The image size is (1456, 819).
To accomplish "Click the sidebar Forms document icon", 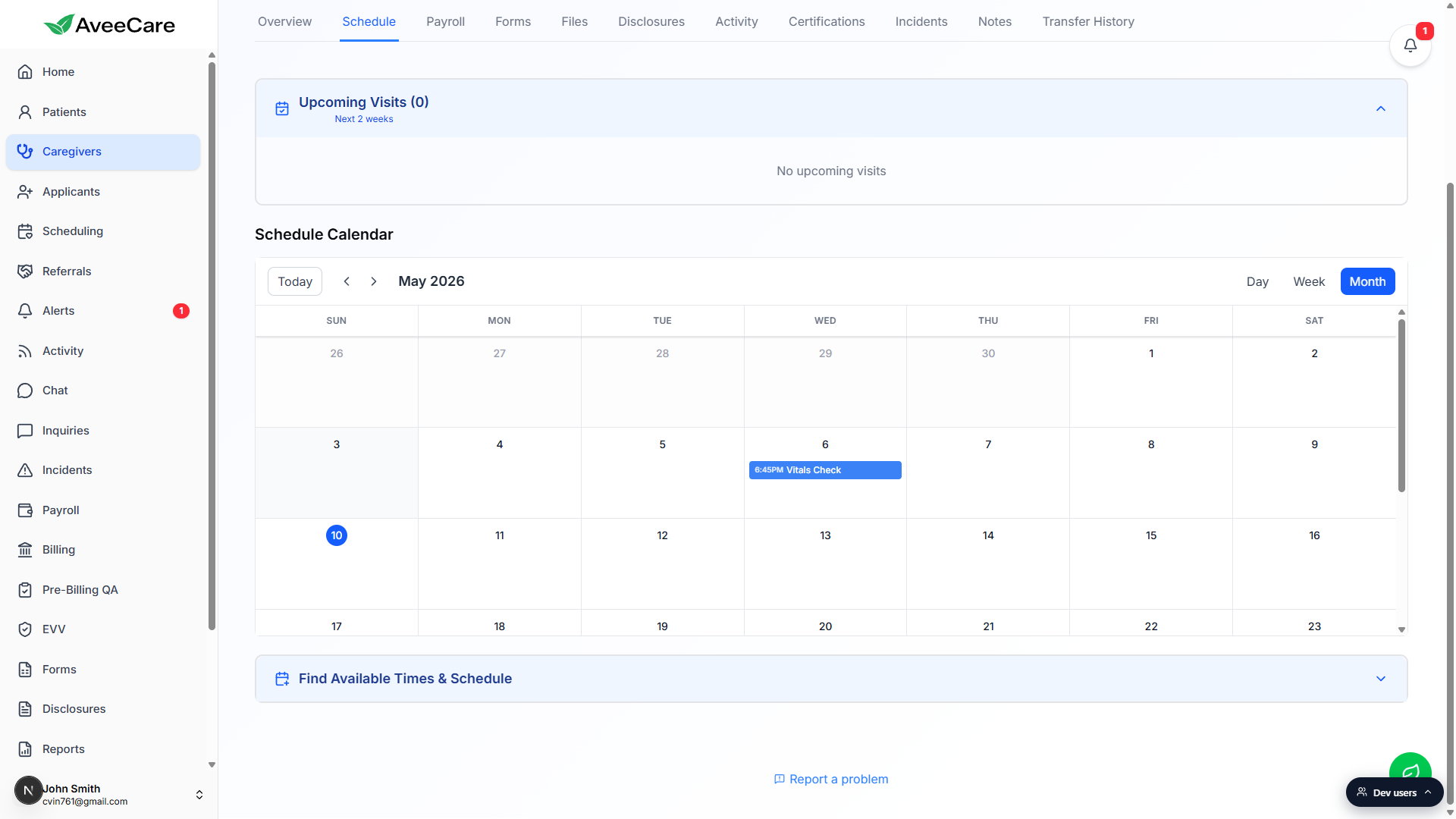I will click(x=25, y=670).
